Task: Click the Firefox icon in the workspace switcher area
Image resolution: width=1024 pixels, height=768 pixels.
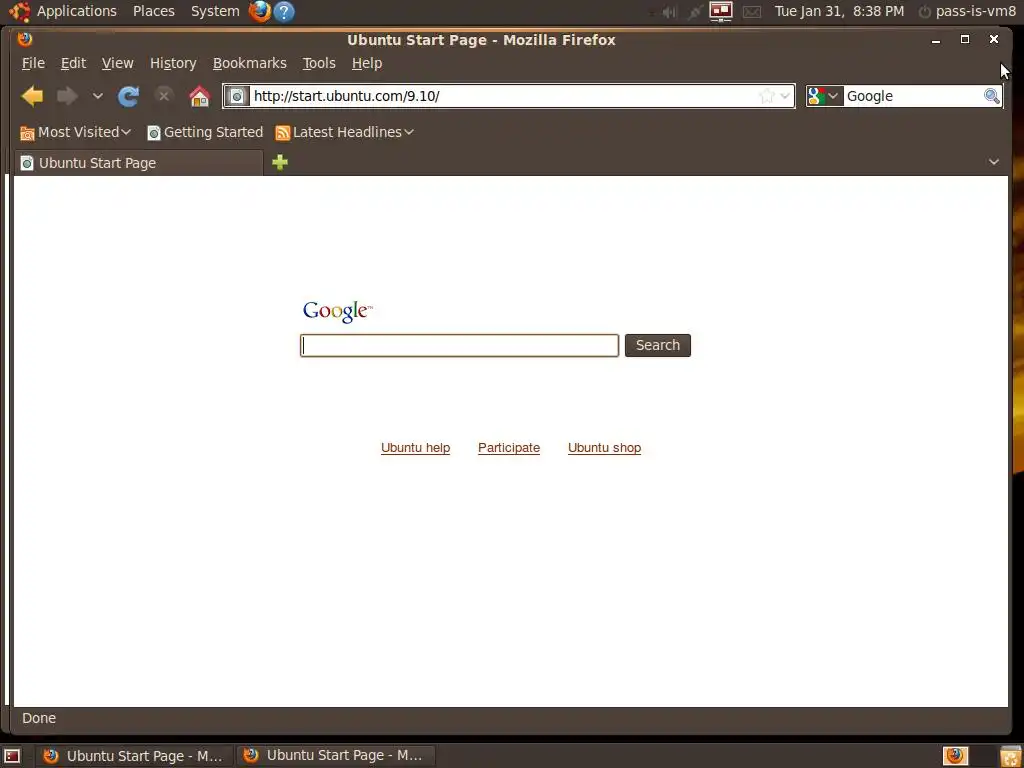Action: pos(955,756)
